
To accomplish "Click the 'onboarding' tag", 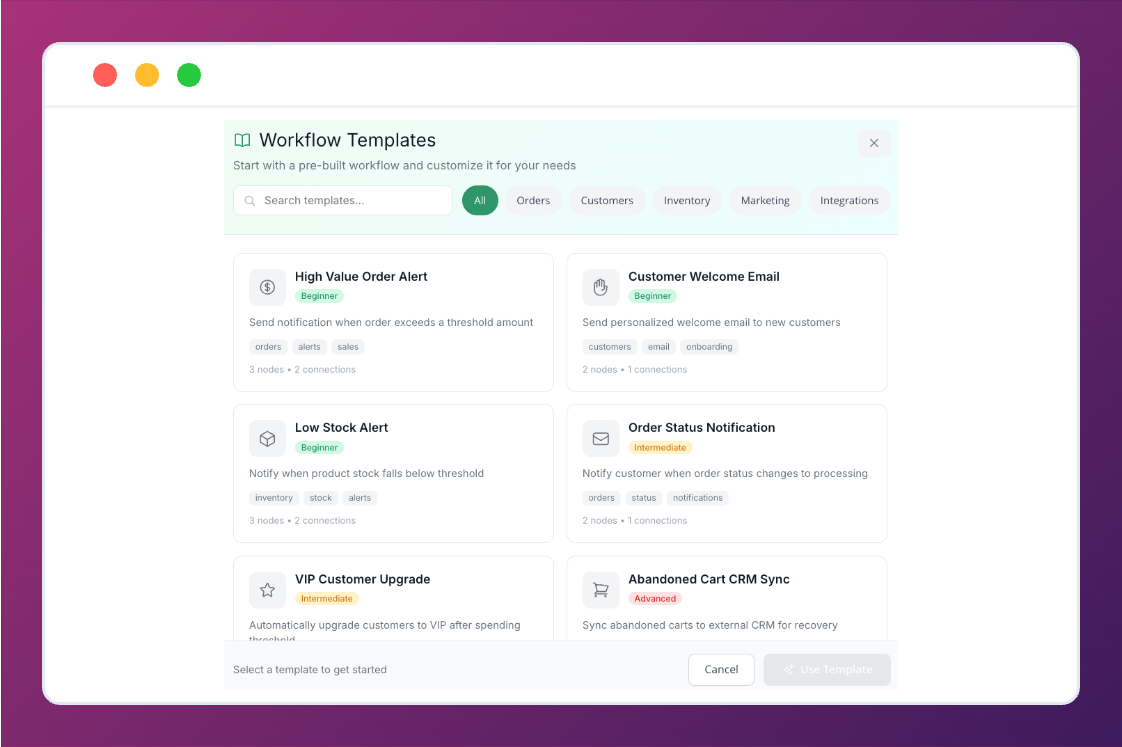I will [x=709, y=347].
